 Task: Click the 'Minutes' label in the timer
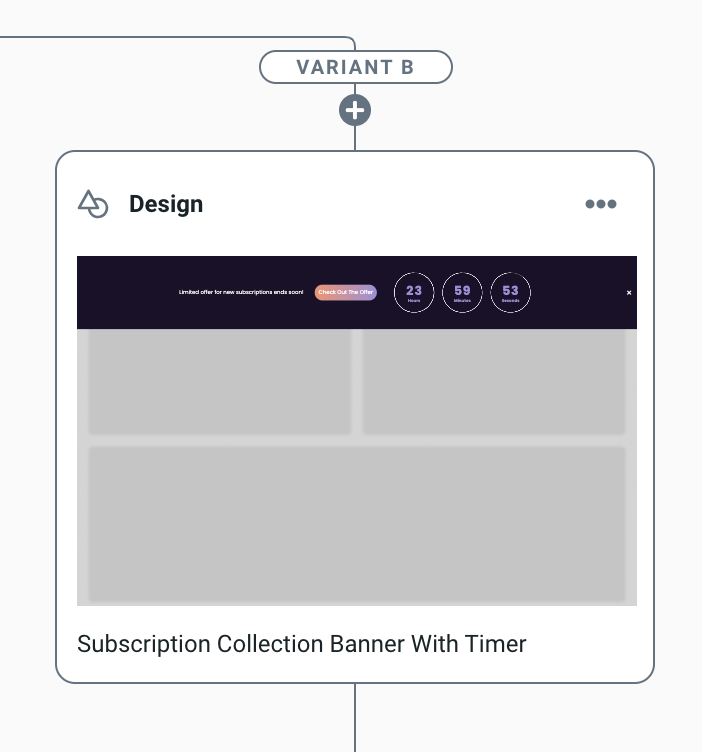[462, 300]
